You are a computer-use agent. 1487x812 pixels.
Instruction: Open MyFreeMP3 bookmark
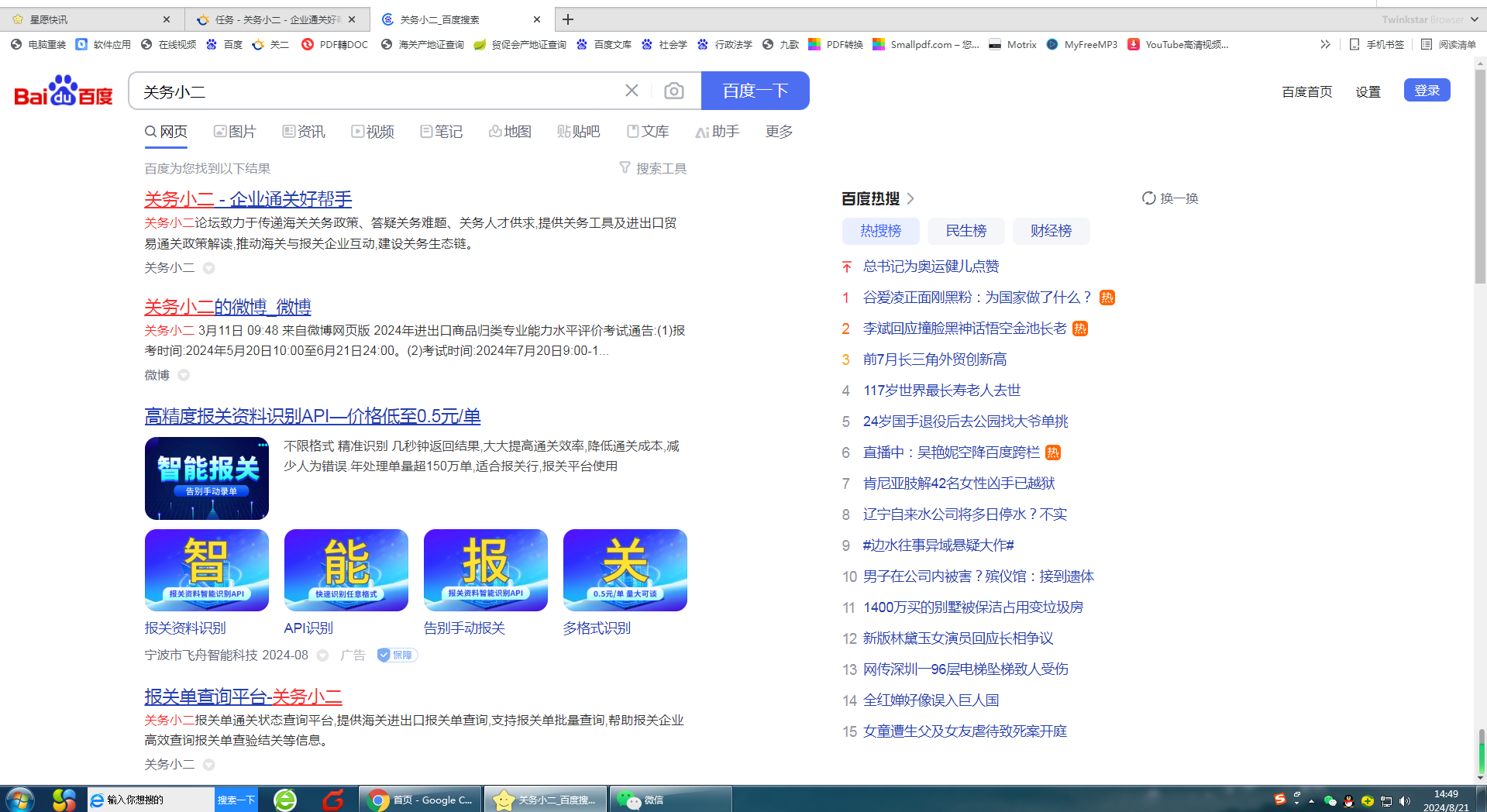coord(1082,44)
